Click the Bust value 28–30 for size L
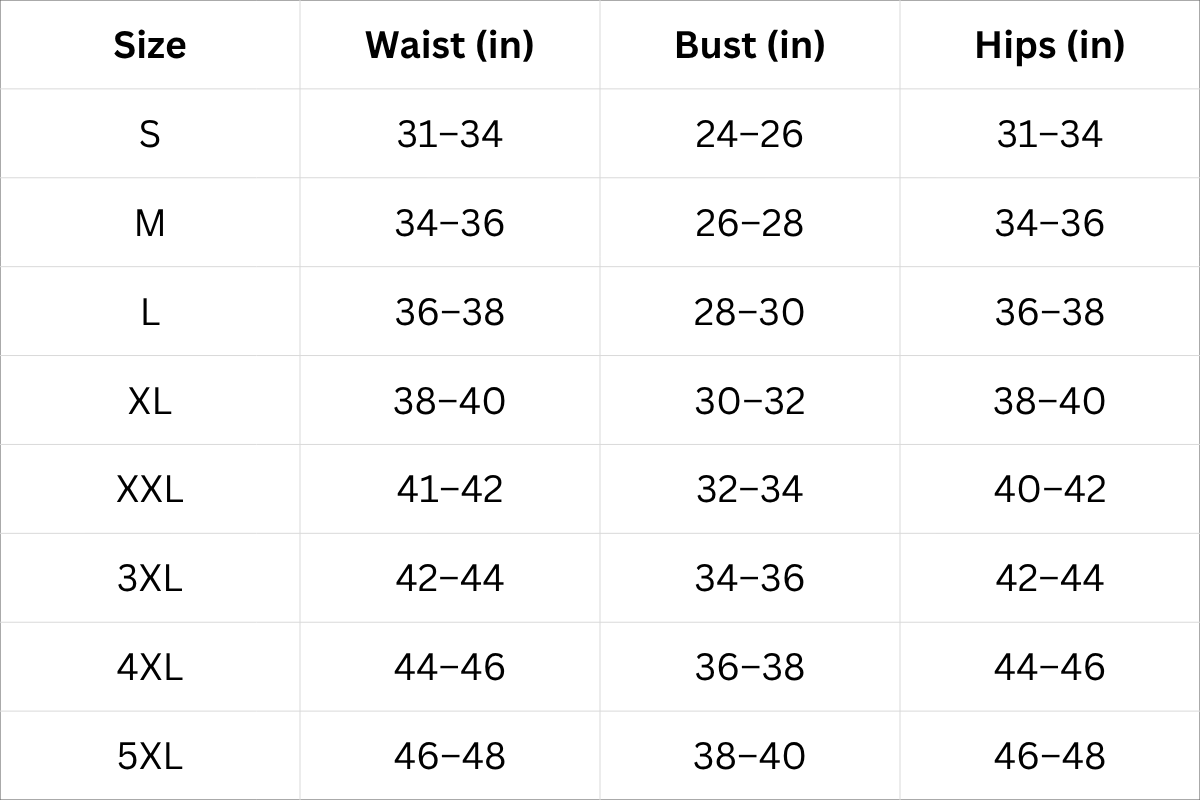The width and height of the screenshot is (1200, 800). (x=749, y=312)
